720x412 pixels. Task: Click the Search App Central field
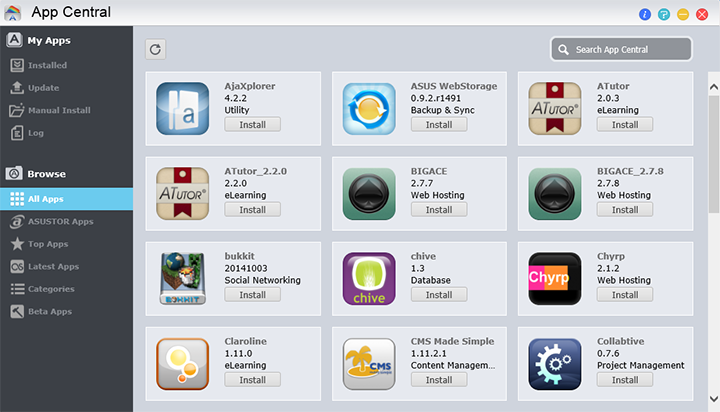[x=621, y=49]
